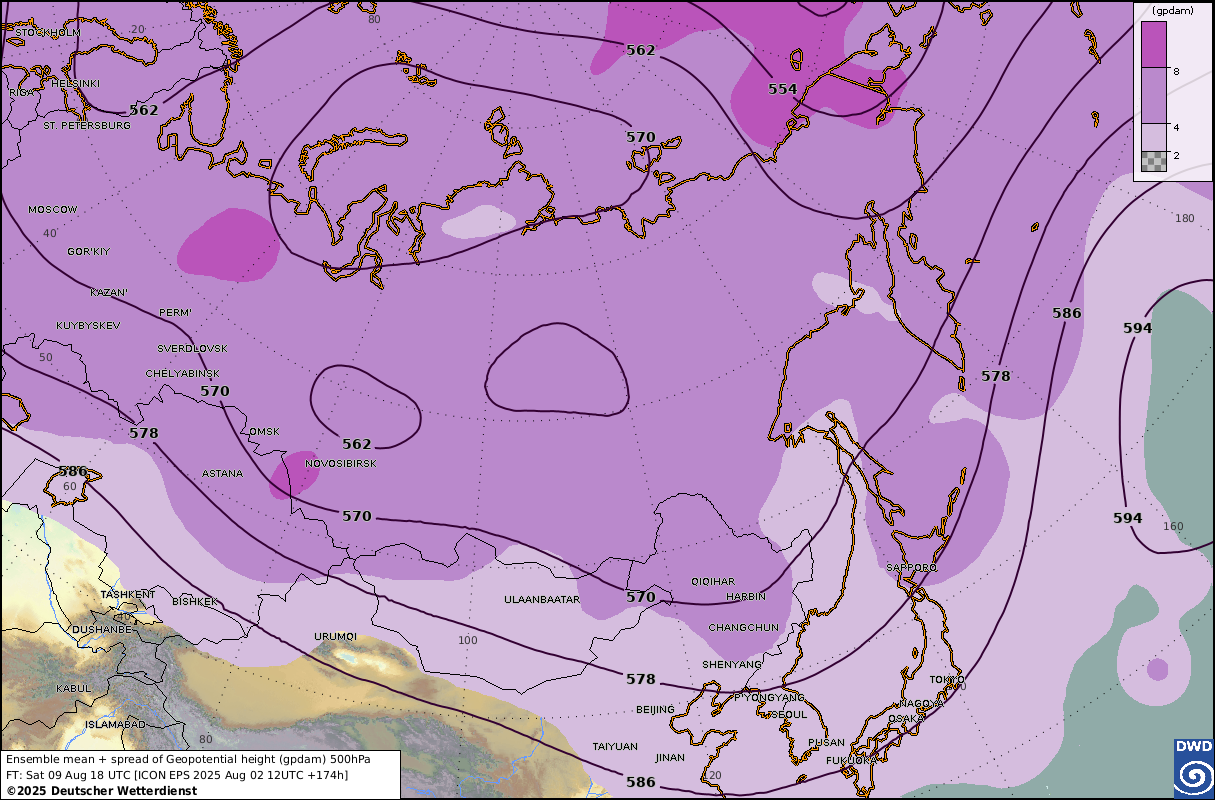Click the KUYBYSHEV city label
This screenshot has height=800, width=1215.
coord(89,326)
